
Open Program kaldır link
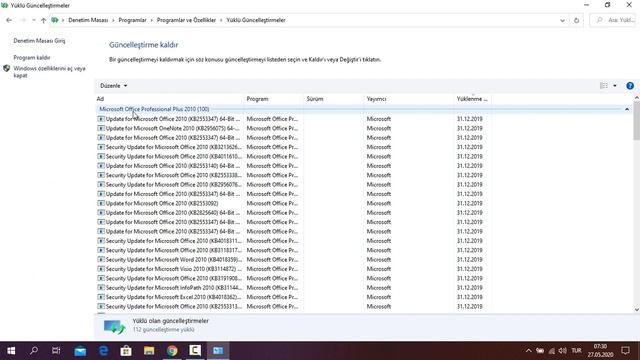point(32,58)
